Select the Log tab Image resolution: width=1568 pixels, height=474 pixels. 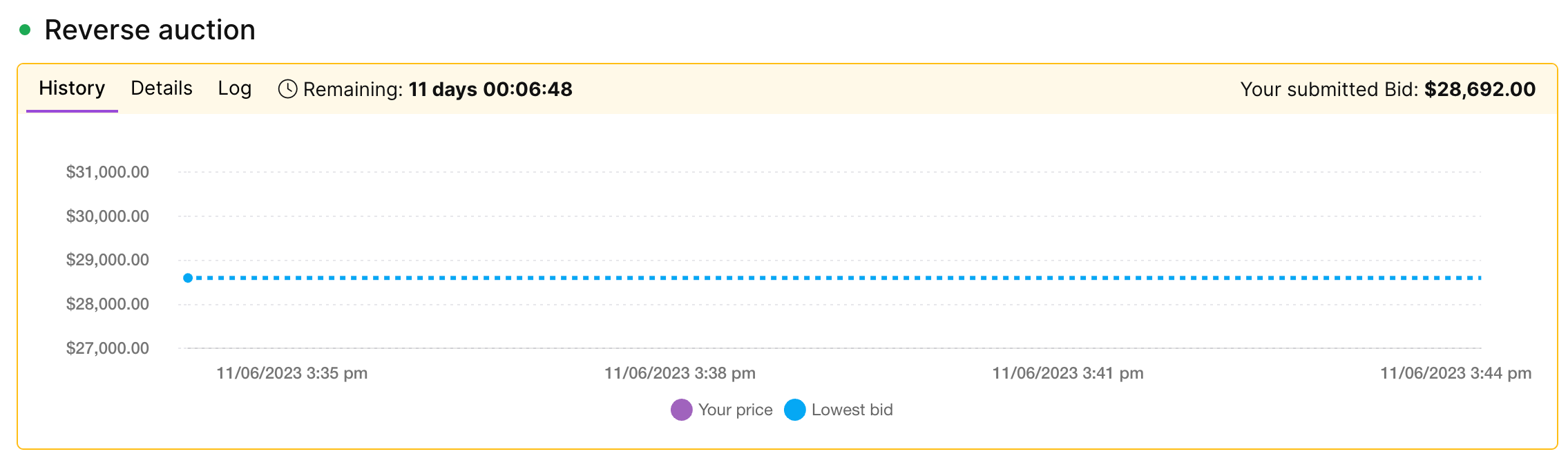pos(234,88)
